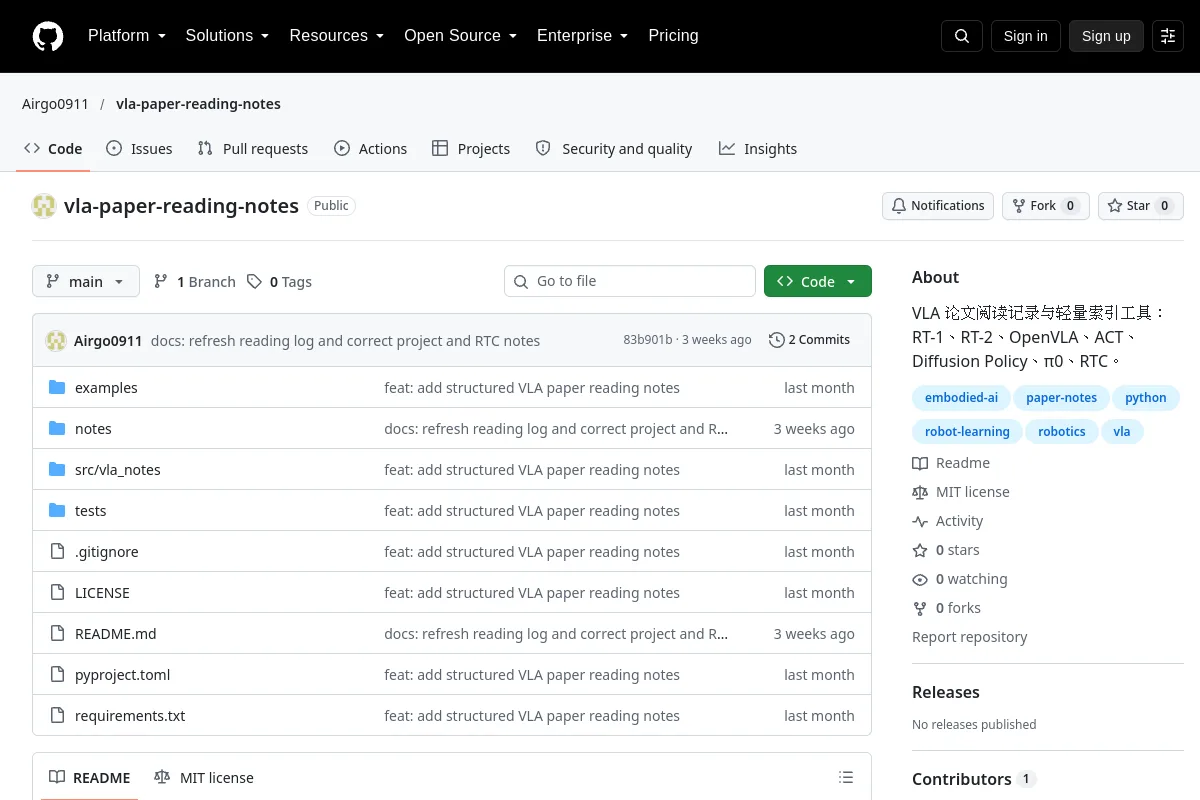Expand the Resources menu
The width and height of the screenshot is (1200, 800).
pyautogui.click(x=336, y=36)
